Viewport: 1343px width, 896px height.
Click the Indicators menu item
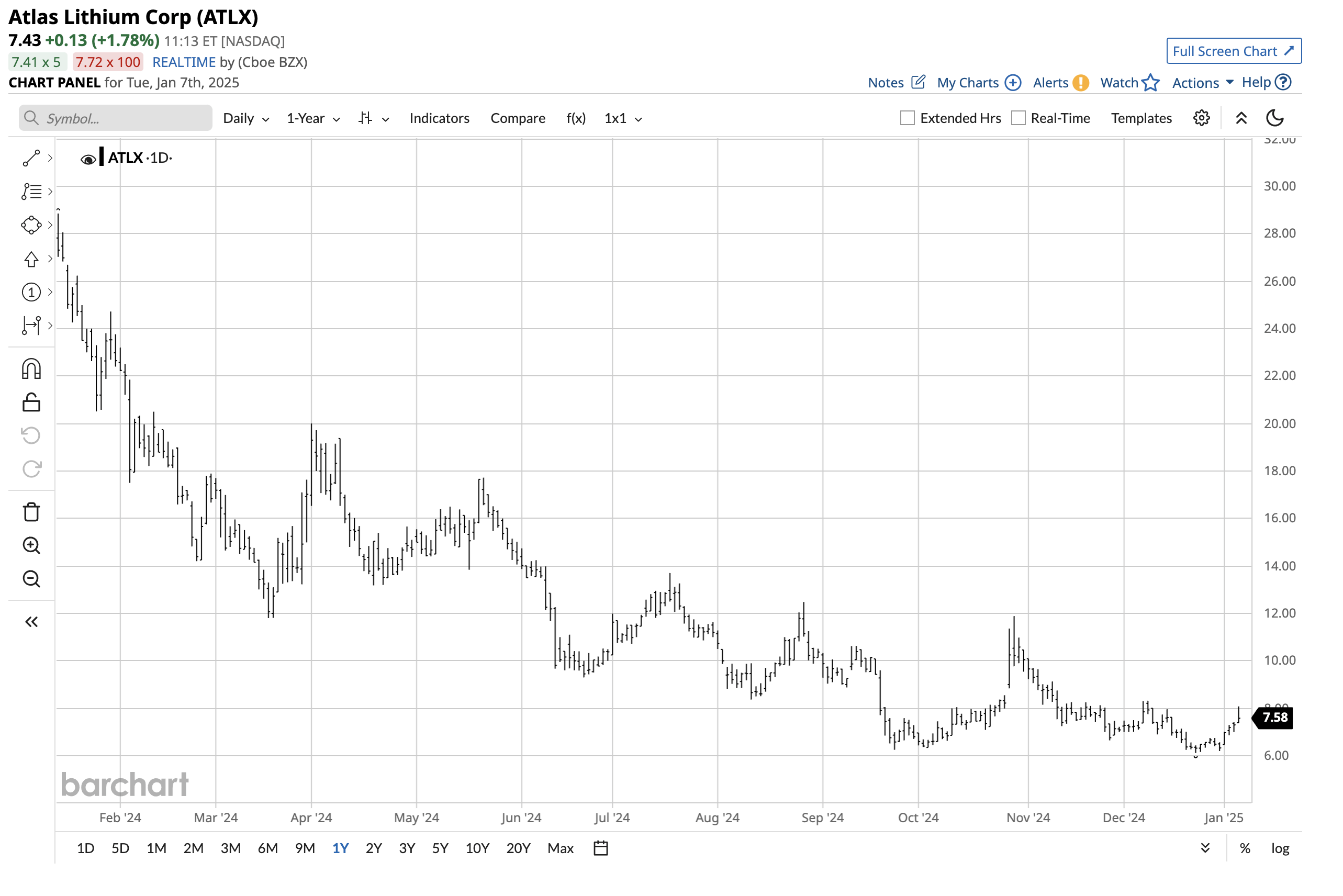click(x=440, y=118)
